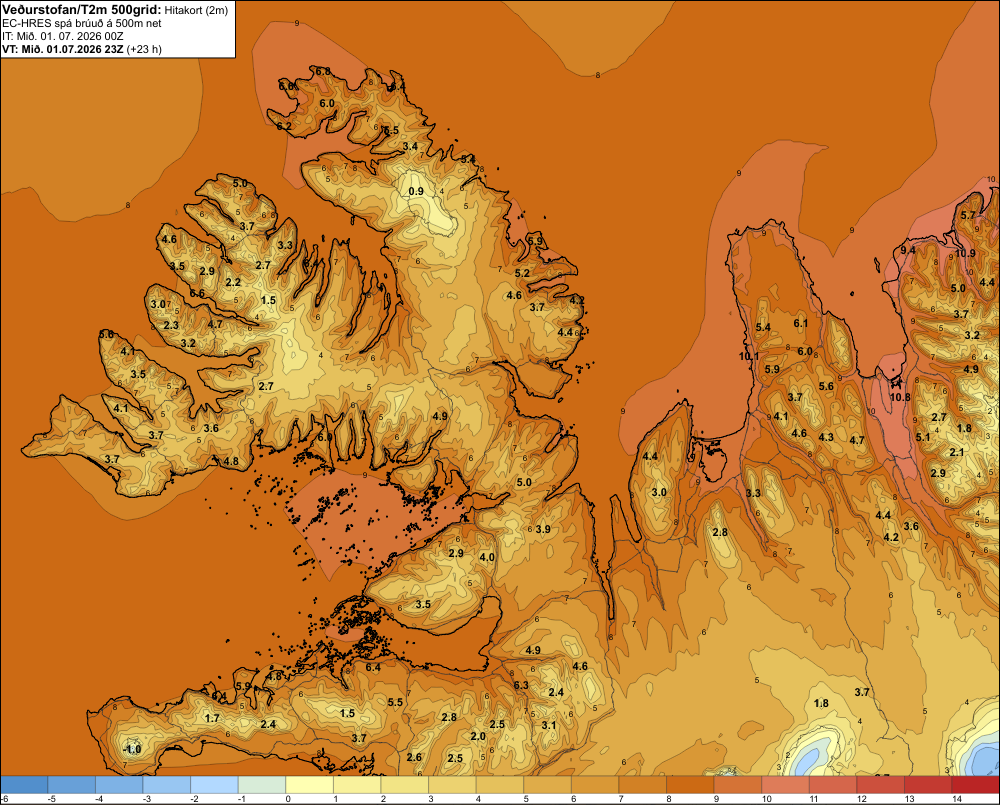The image size is (1000, 805).
Task: Click the 3.9 temperature value
Action: tap(543, 529)
